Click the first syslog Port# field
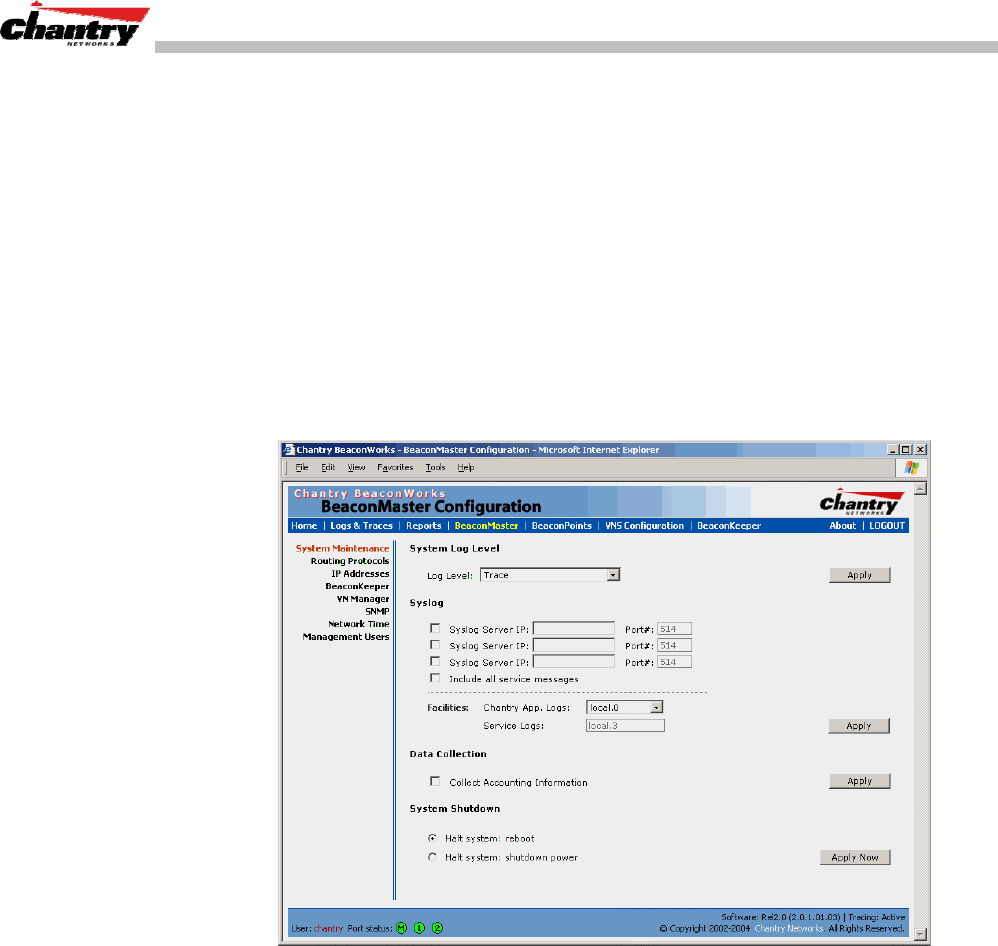 pos(674,629)
